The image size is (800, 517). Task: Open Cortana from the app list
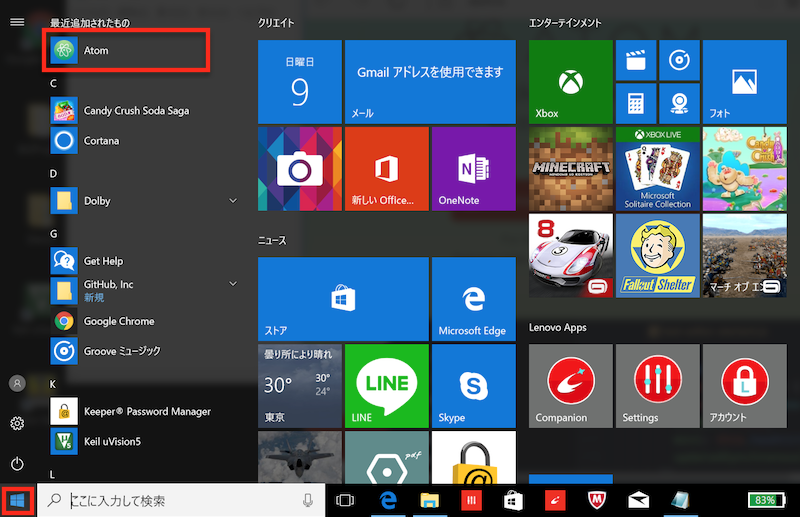(101, 141)
